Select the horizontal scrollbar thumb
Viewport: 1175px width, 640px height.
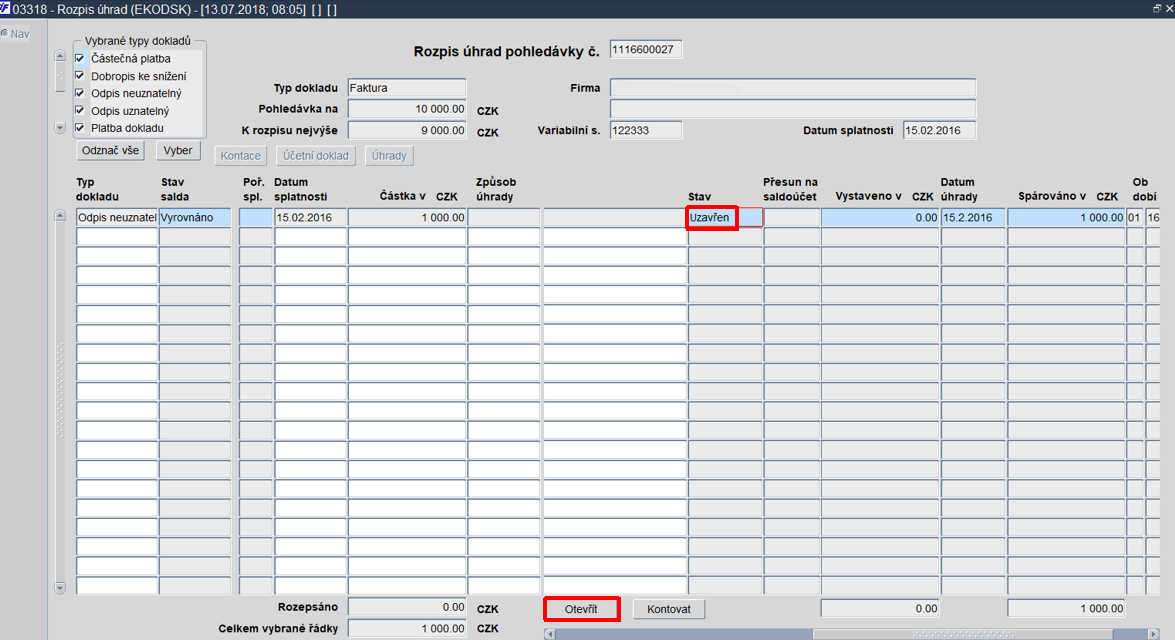pos(963,634)
